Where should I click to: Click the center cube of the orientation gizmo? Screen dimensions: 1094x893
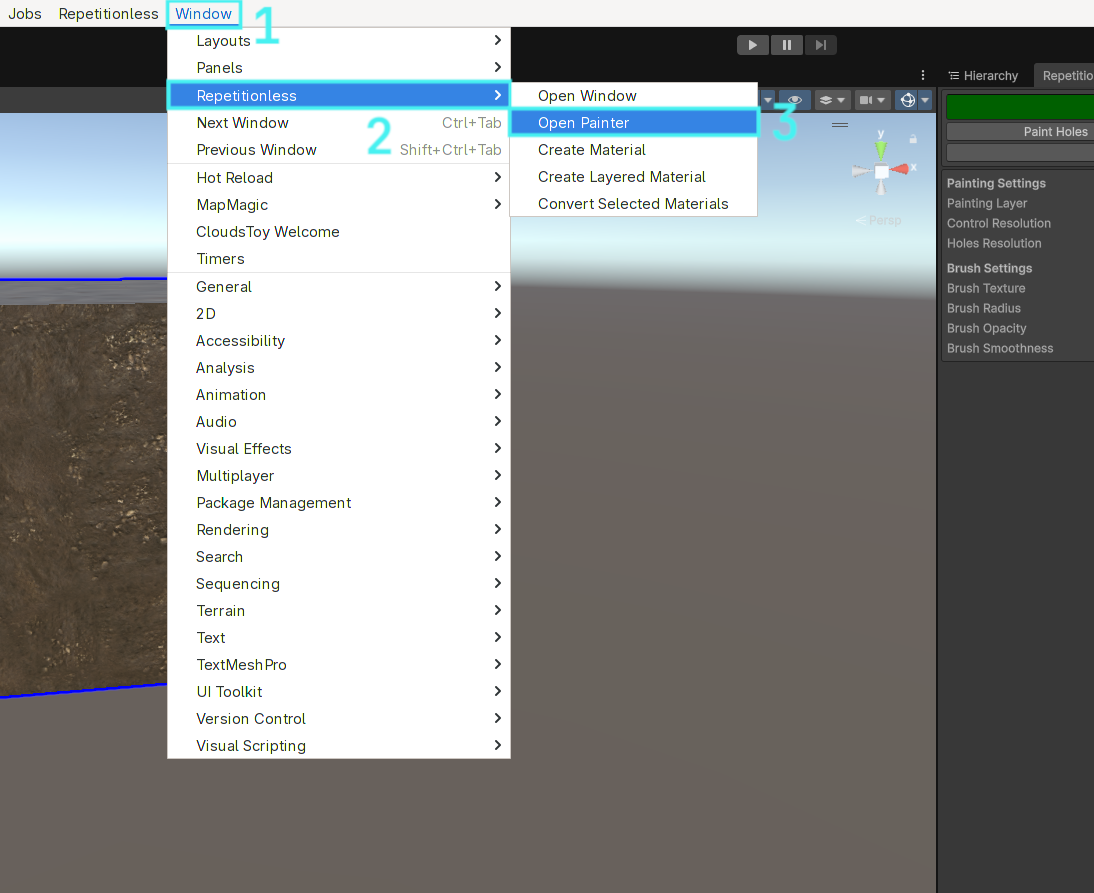[882, 172]
